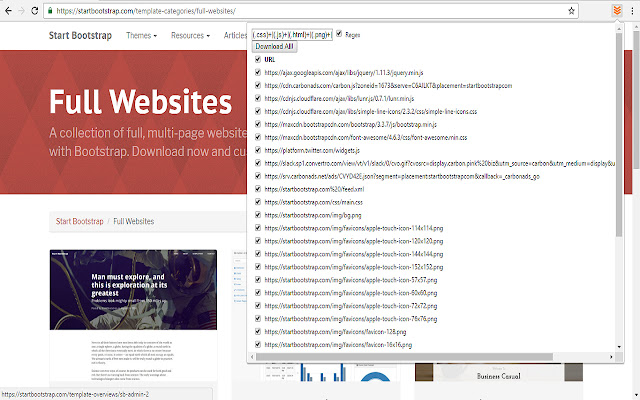Image resolution: width=640 pixels, height=400 pixels.
Task: Click the regex filter input field
Action: pyautogui.click(x=292, y=35)
